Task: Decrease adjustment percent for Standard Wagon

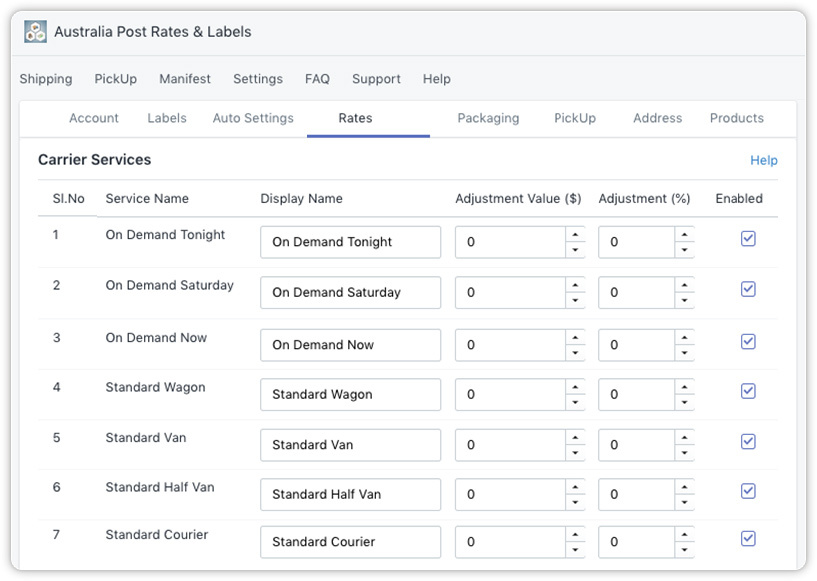Action: (684, 403)
